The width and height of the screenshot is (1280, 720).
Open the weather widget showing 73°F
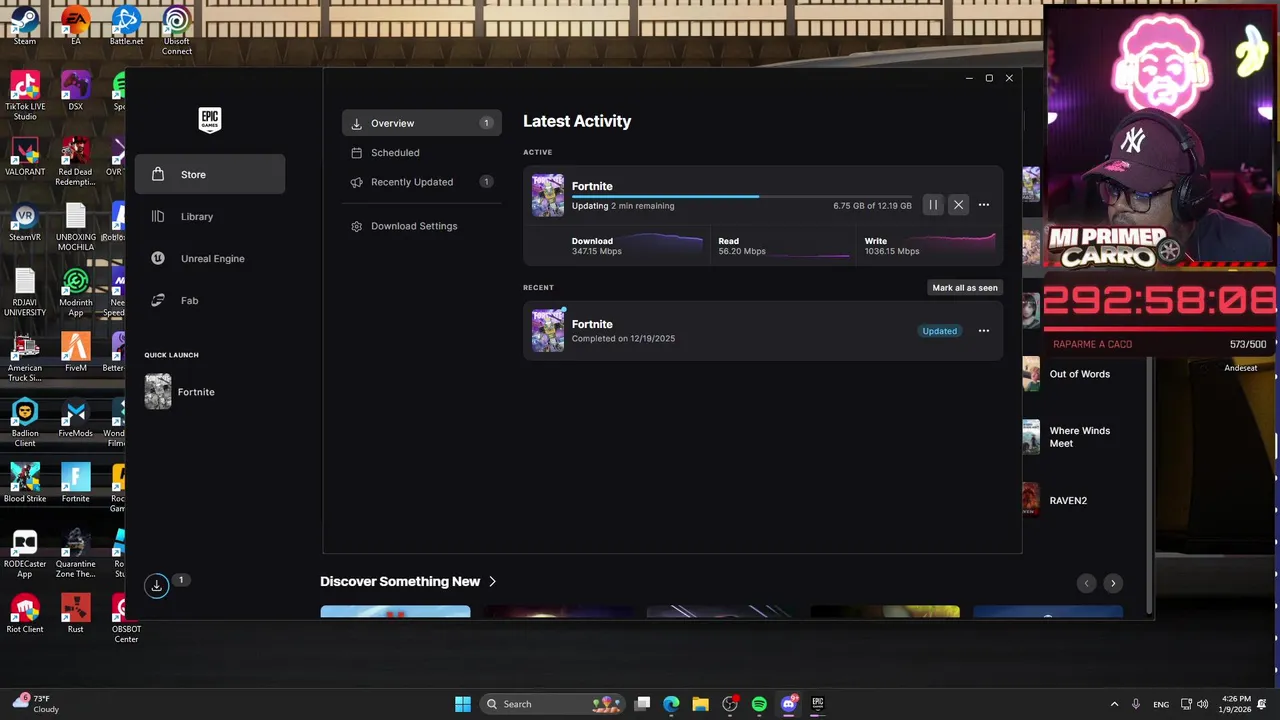[37, 704]
